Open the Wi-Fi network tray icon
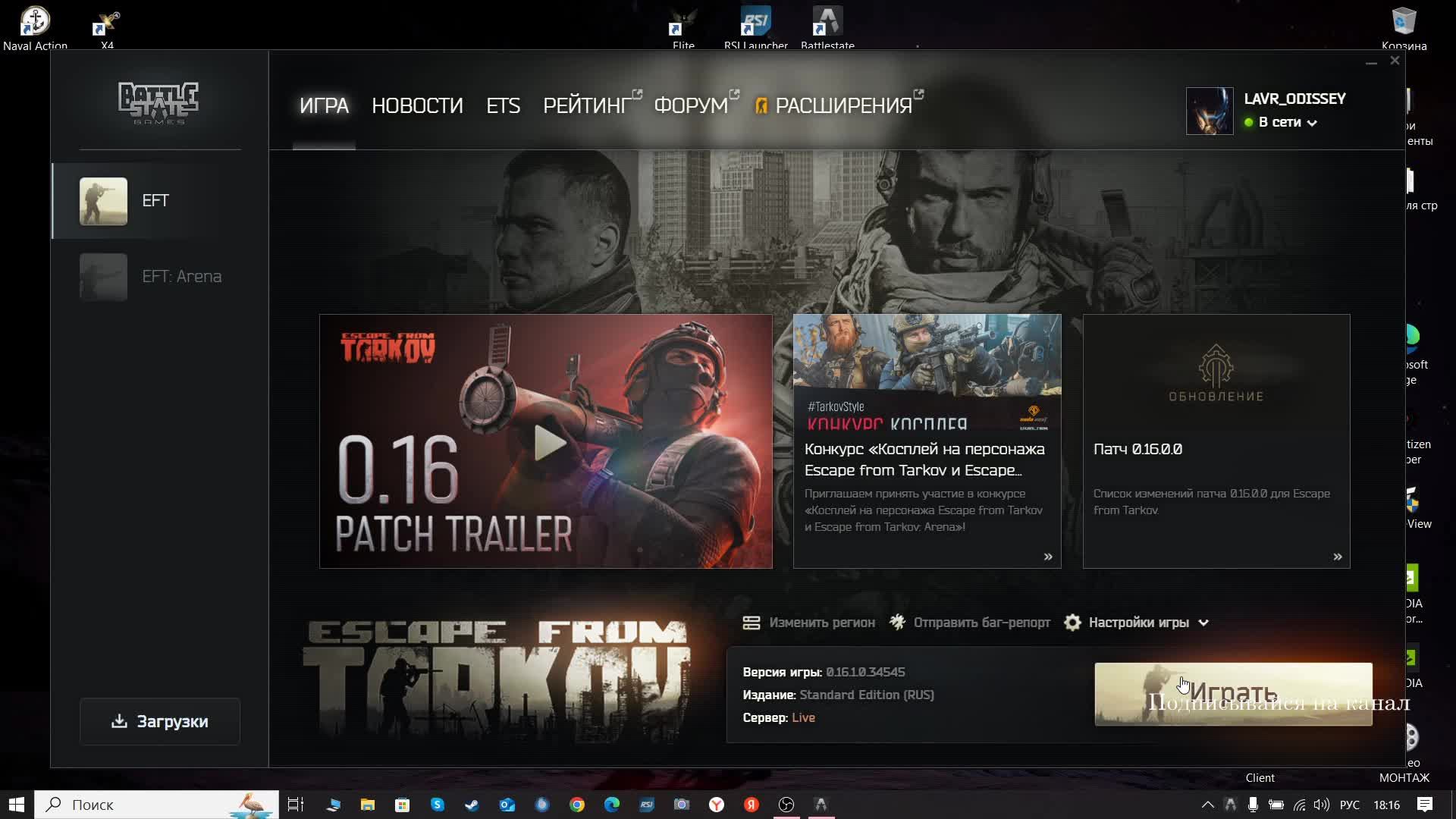Image resolution: width=1456 pixels, height=819 pixels. pyautogui.click(x=1300, y=805)
